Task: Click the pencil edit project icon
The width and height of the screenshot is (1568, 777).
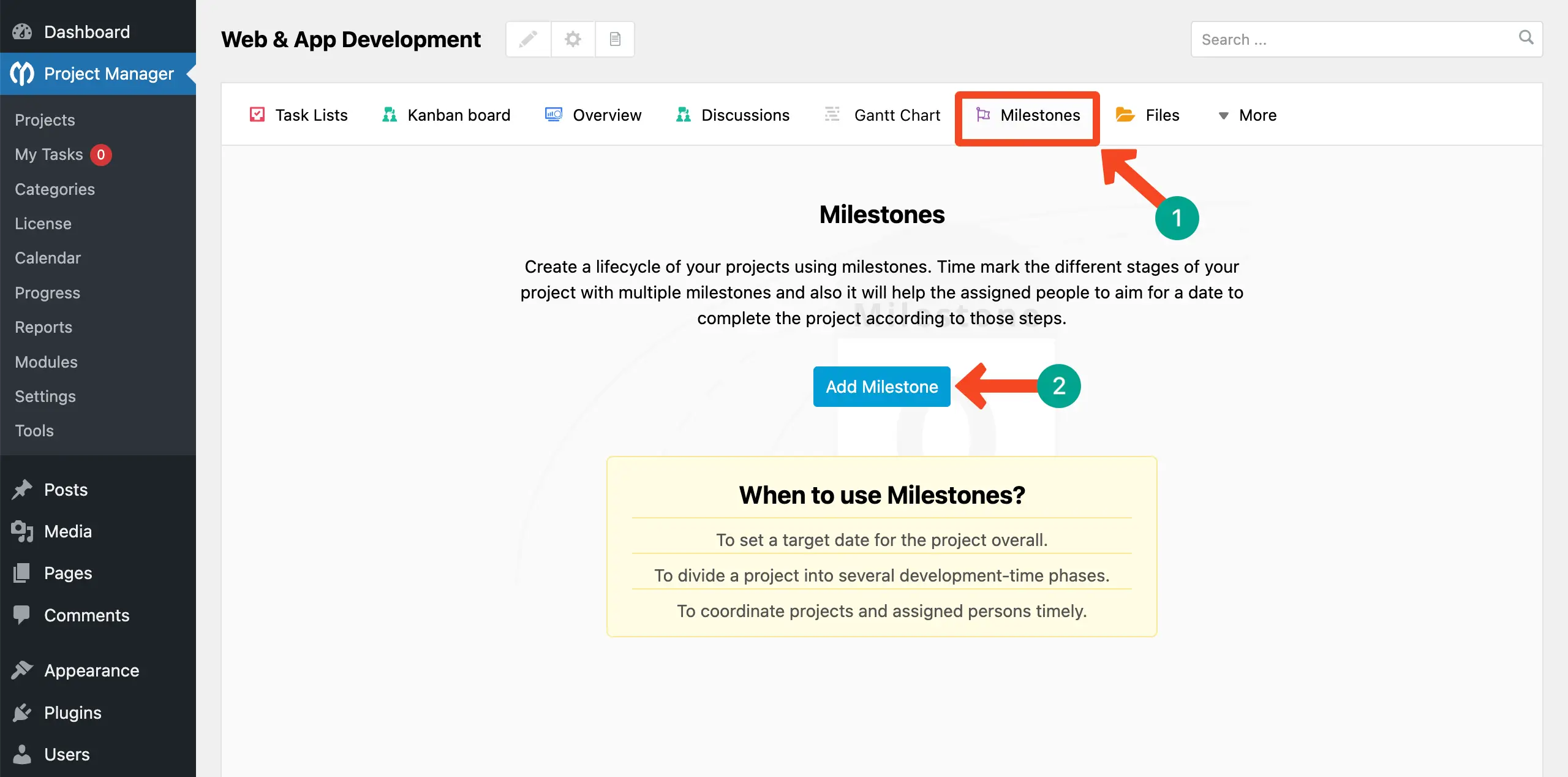Action: [x=528, y=39]
